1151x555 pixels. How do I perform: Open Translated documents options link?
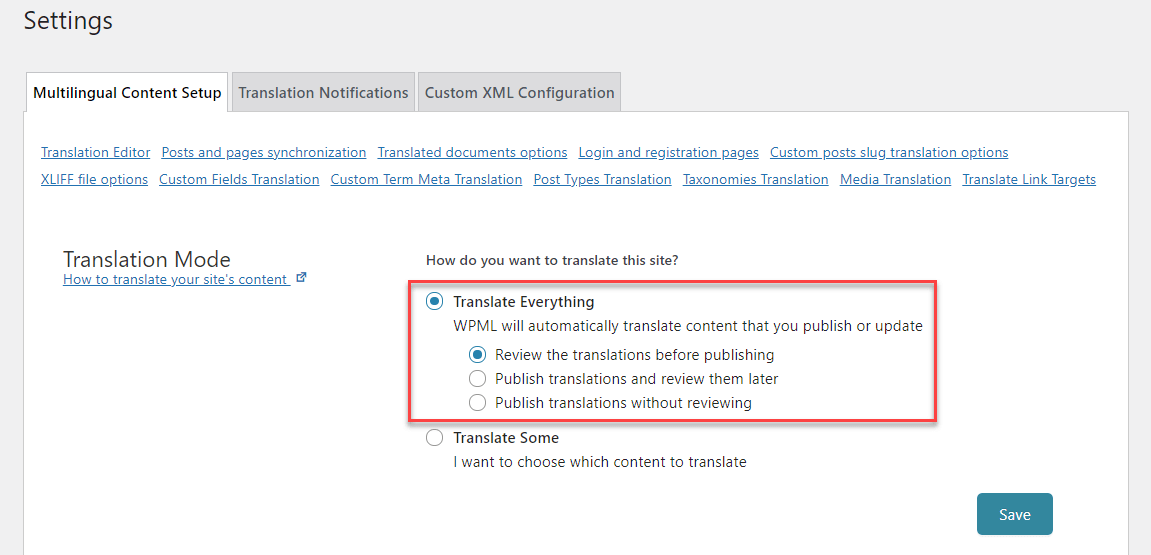(472, 153)
